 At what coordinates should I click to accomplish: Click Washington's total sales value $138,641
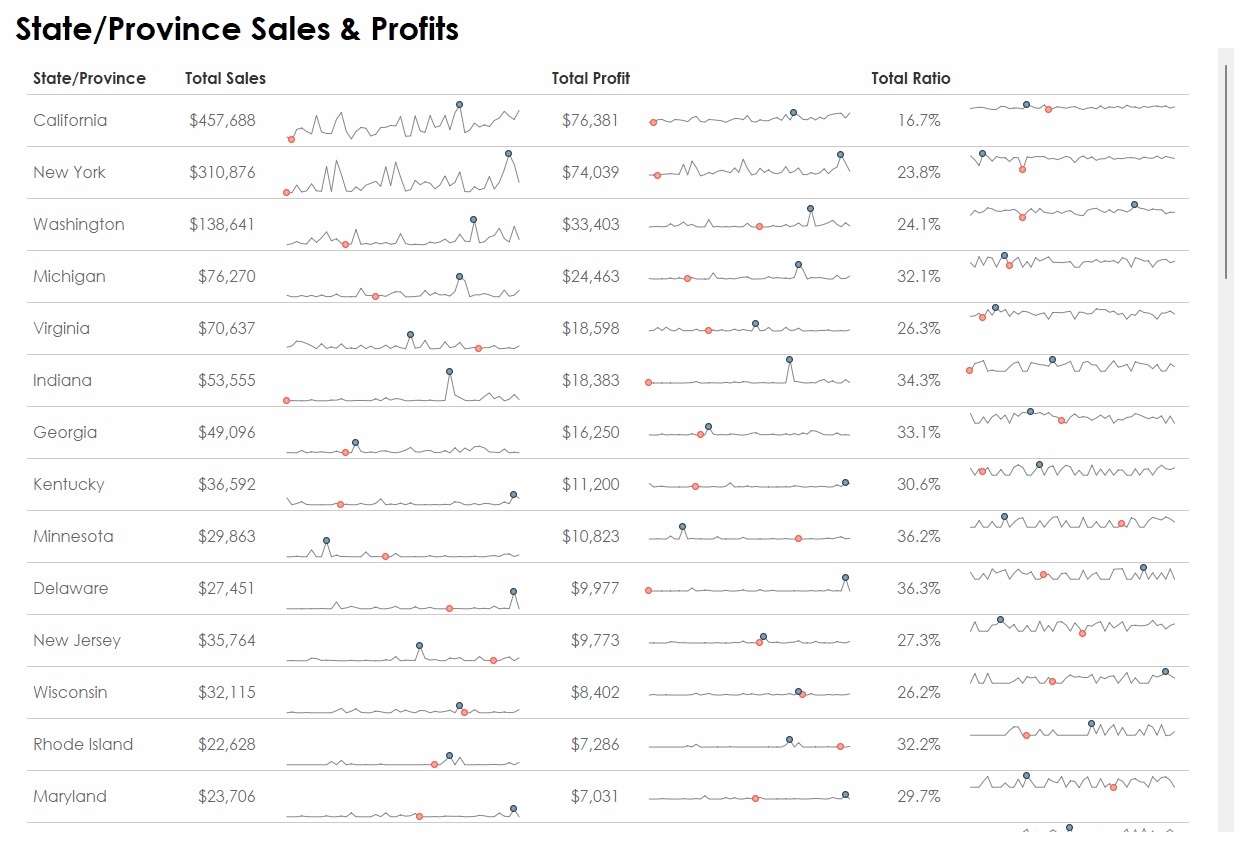click(221, 224)
